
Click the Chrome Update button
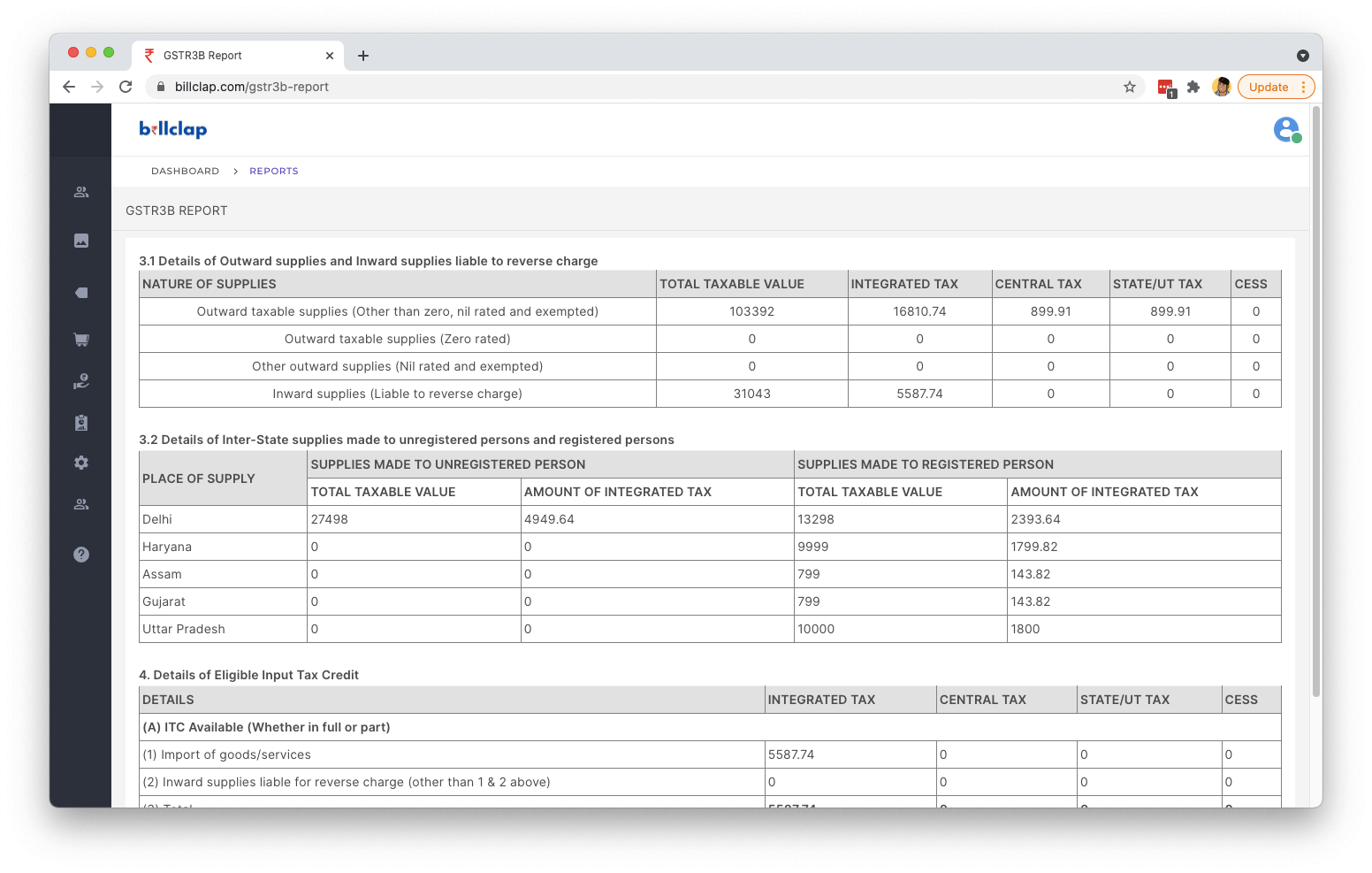point(1277,87)
